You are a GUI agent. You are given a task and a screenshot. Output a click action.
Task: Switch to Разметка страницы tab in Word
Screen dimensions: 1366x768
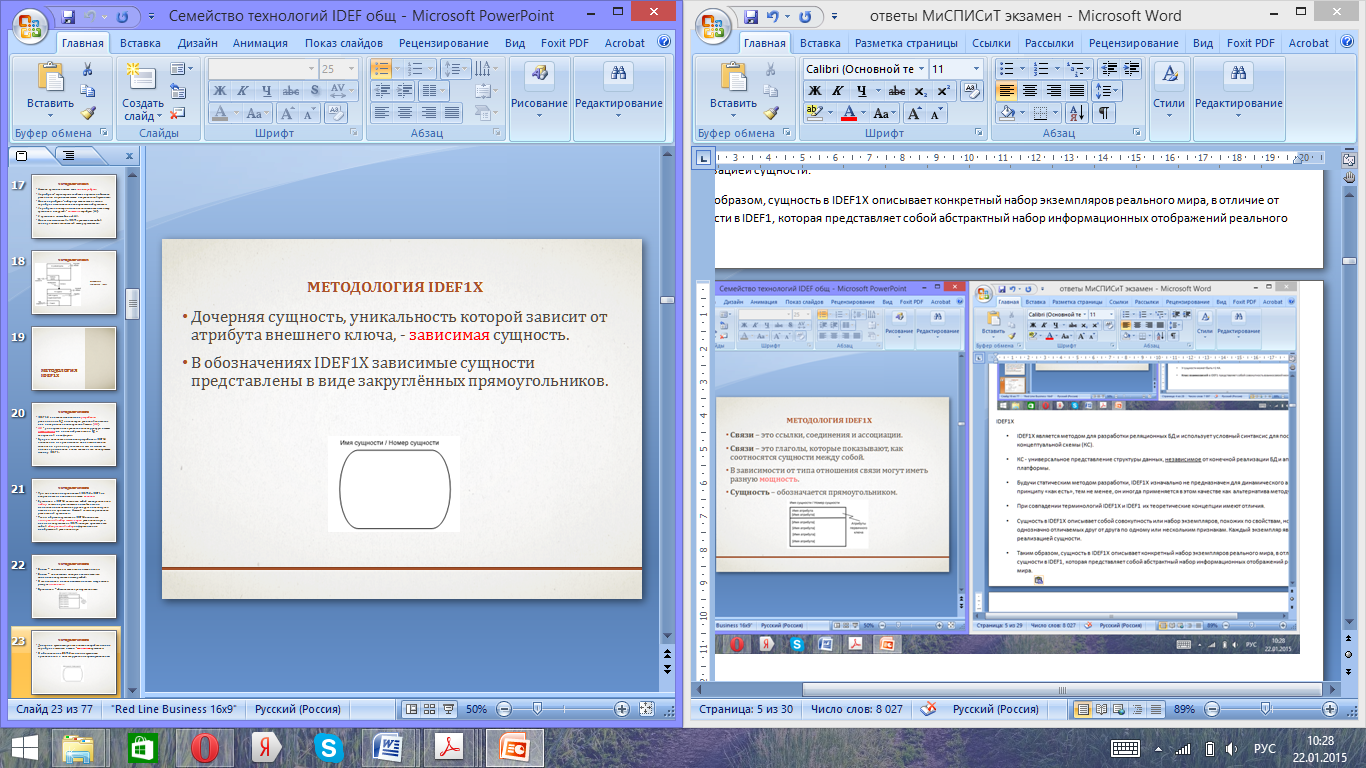pyautogui.click(x=905, y=43)
